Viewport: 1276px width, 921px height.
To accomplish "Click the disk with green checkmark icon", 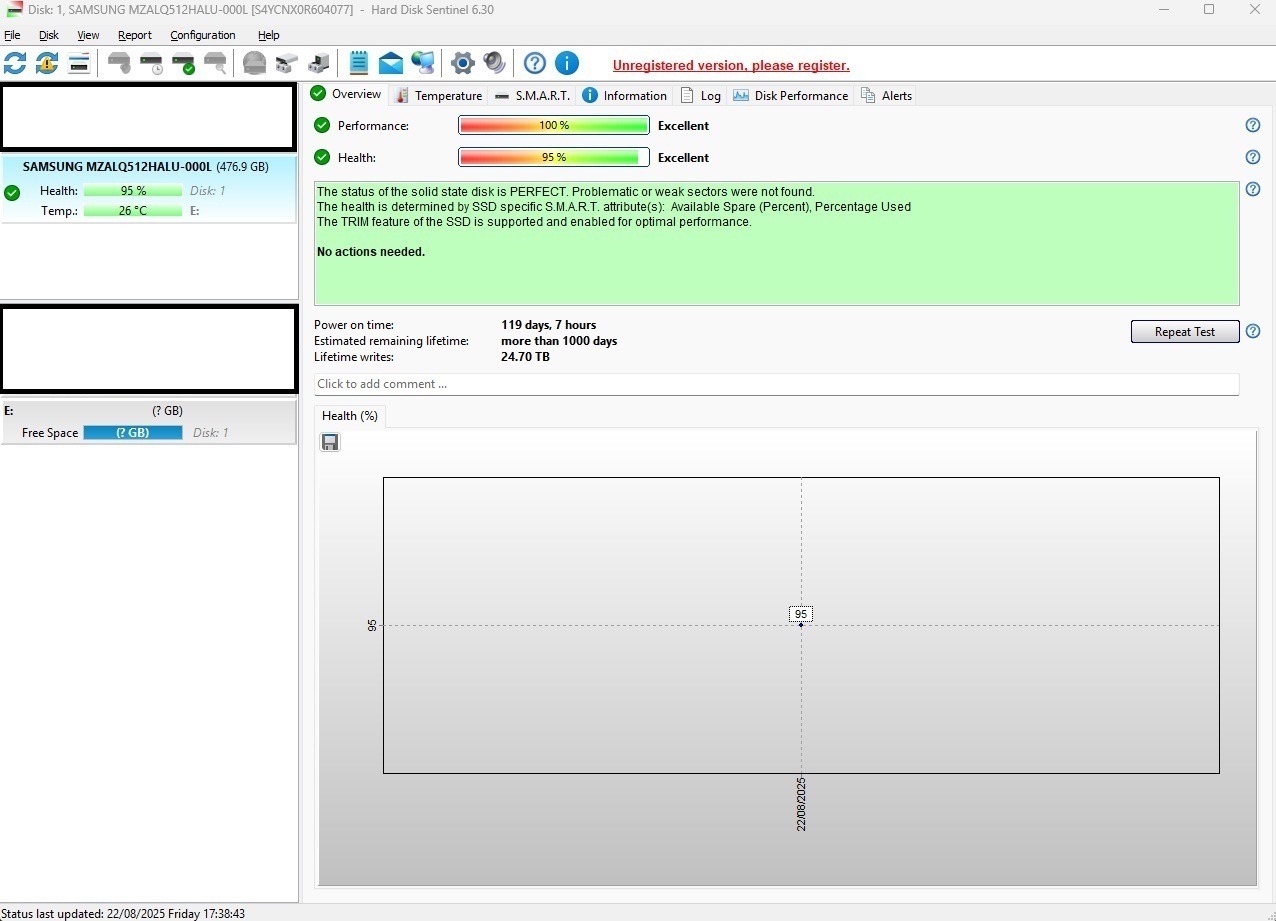I will (183, 64).
